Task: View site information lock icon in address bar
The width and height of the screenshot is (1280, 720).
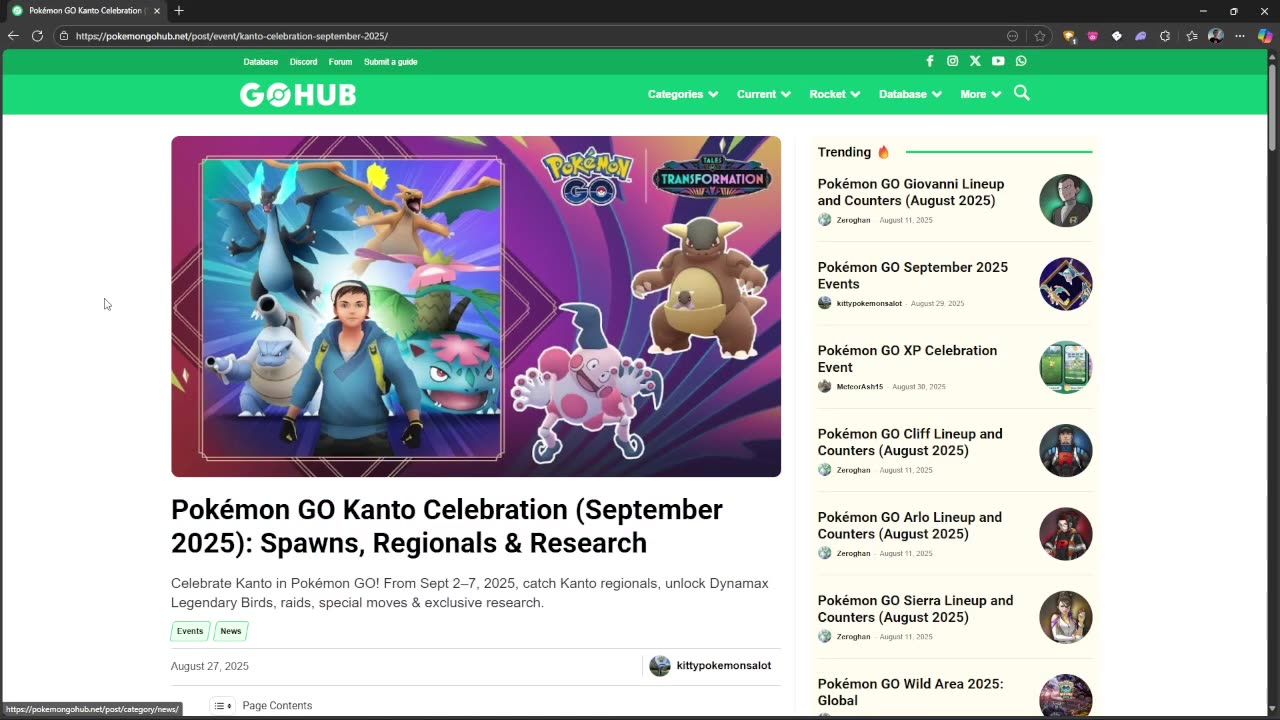Action: click(x=64, y=36)
